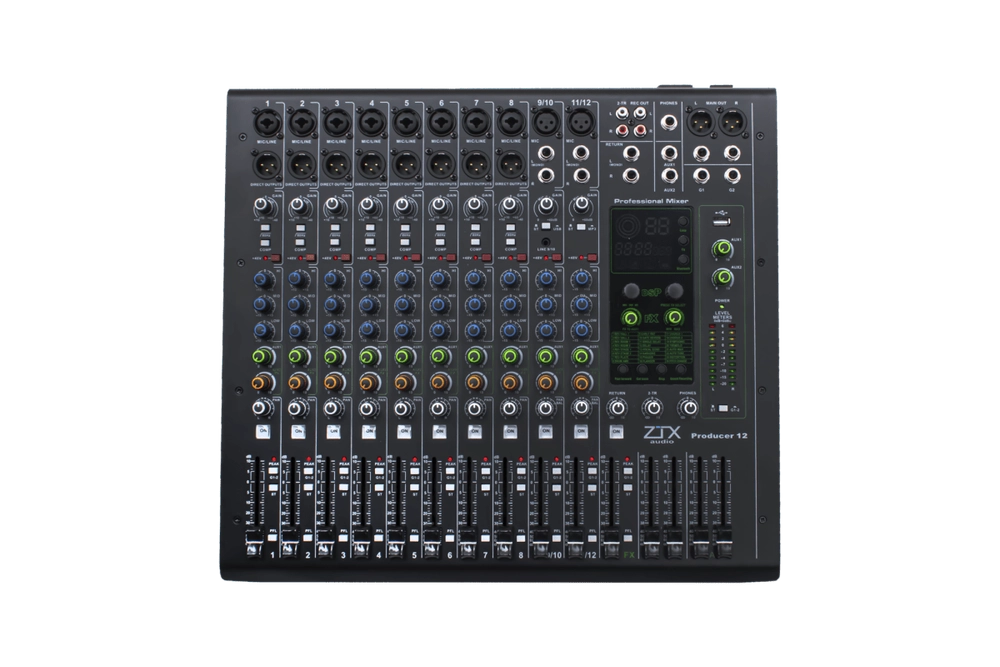Click the blue MID EQ knob on channel 6

click(x=439, y=305)
